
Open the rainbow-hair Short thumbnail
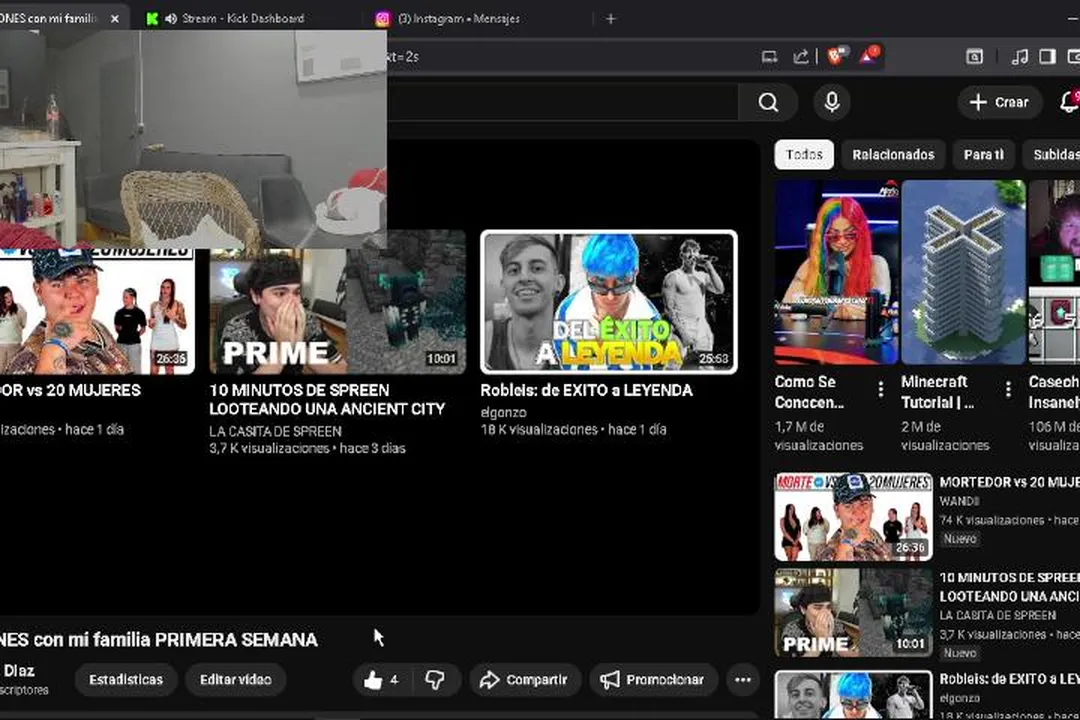pyautogui.click(x=837, y=272)
